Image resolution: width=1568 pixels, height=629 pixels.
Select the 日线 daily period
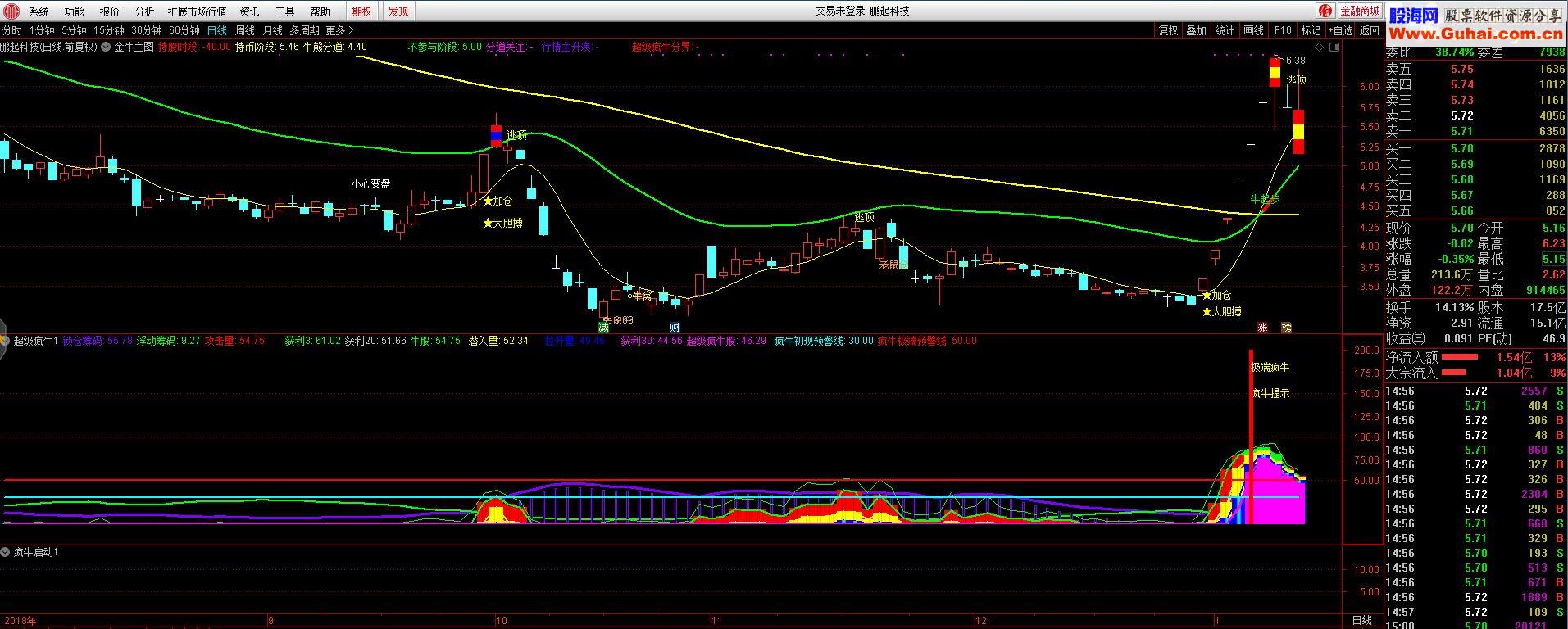217,30
